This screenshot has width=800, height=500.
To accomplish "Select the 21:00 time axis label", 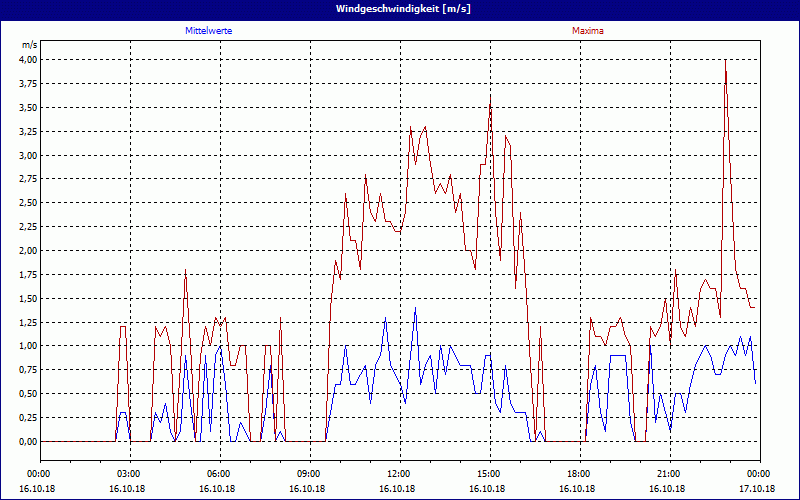I will coord(668,474).
